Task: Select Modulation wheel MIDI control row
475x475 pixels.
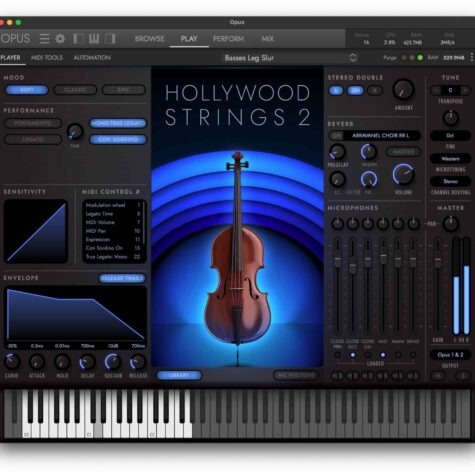Action: tap(113, 205)
